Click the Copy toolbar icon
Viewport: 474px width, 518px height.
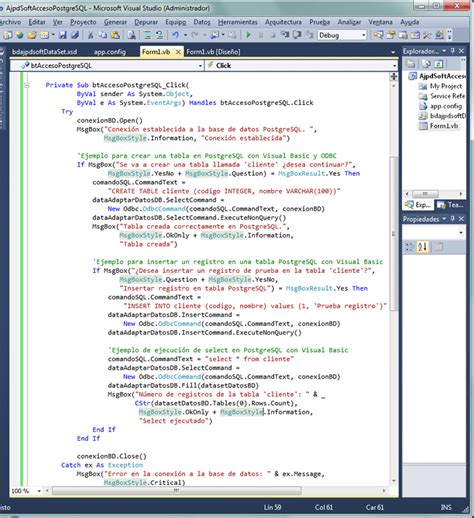103,35
